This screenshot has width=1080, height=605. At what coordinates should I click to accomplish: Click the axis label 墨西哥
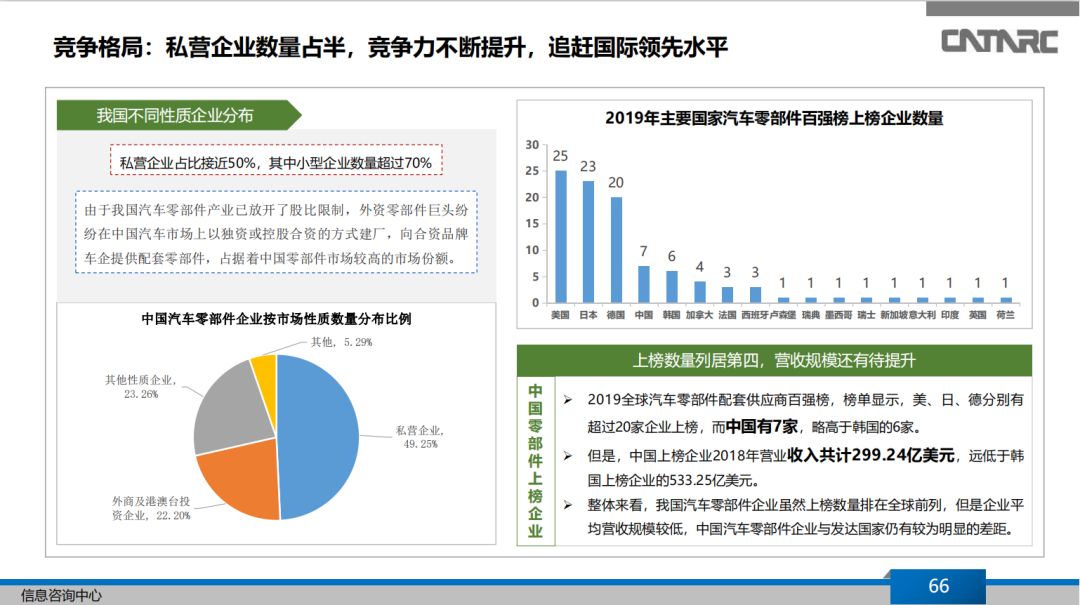tap(838, 315)
